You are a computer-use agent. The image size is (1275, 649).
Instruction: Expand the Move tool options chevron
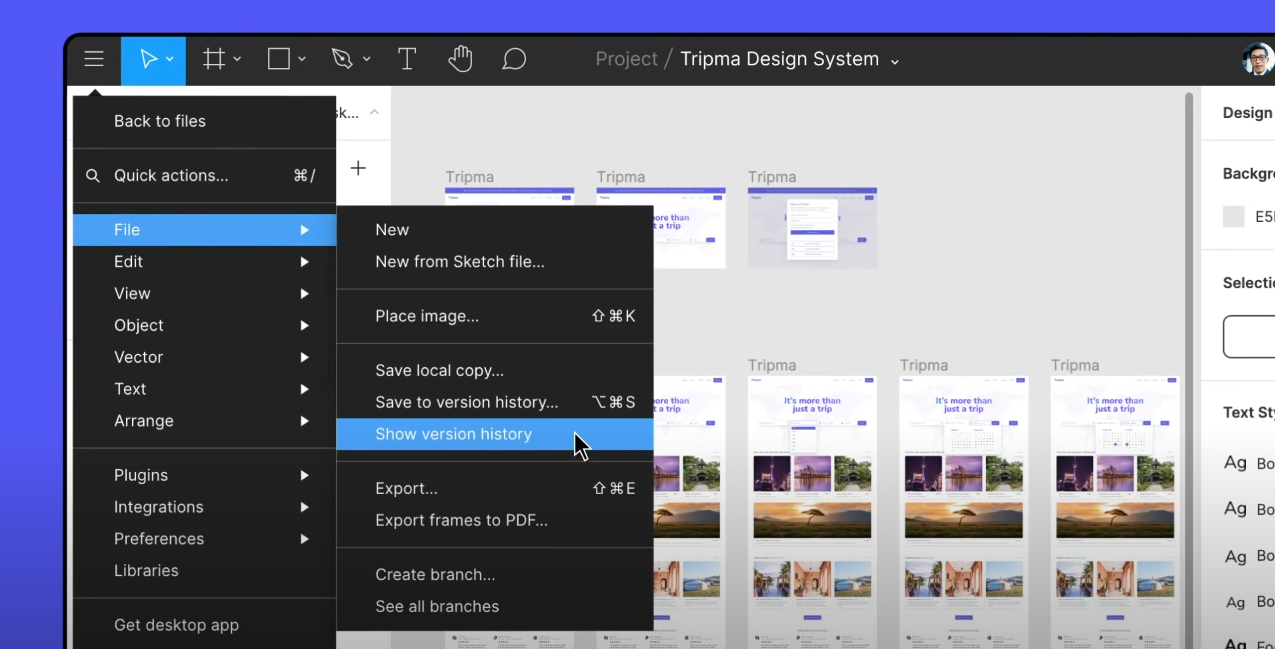(170, 60)
